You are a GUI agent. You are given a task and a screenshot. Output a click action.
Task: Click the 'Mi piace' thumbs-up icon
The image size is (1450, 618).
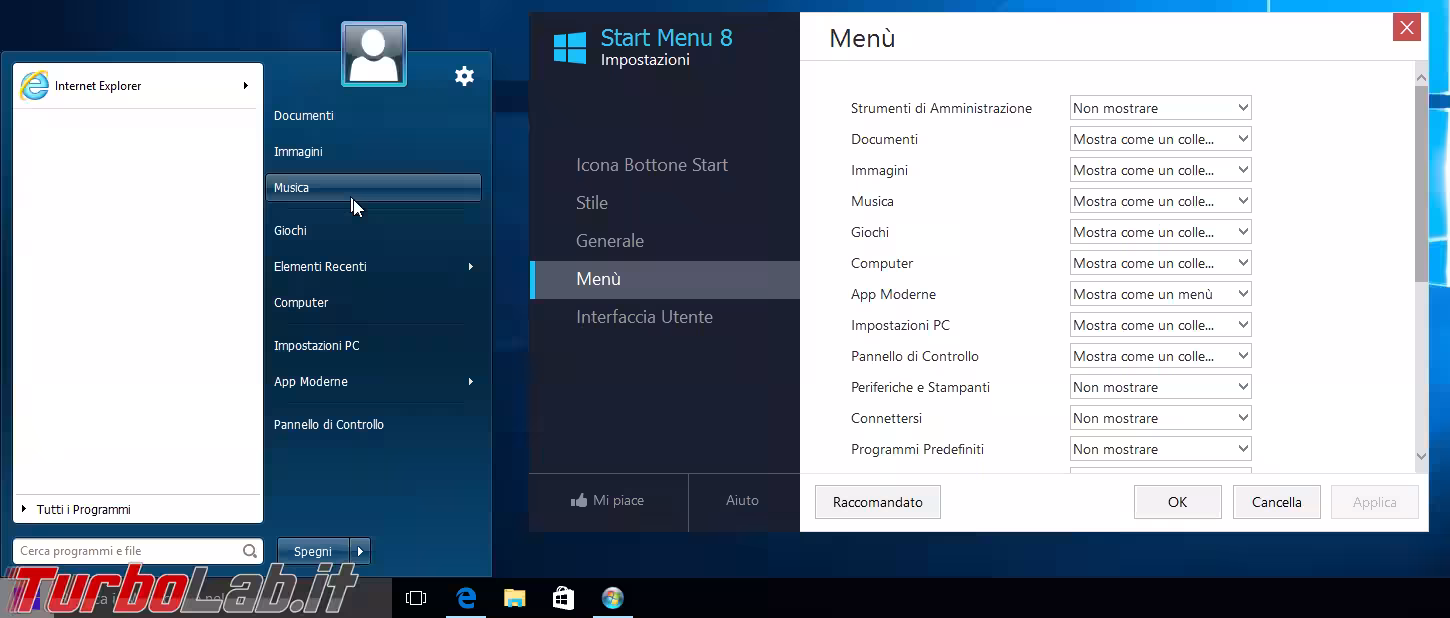coord(578,500)
